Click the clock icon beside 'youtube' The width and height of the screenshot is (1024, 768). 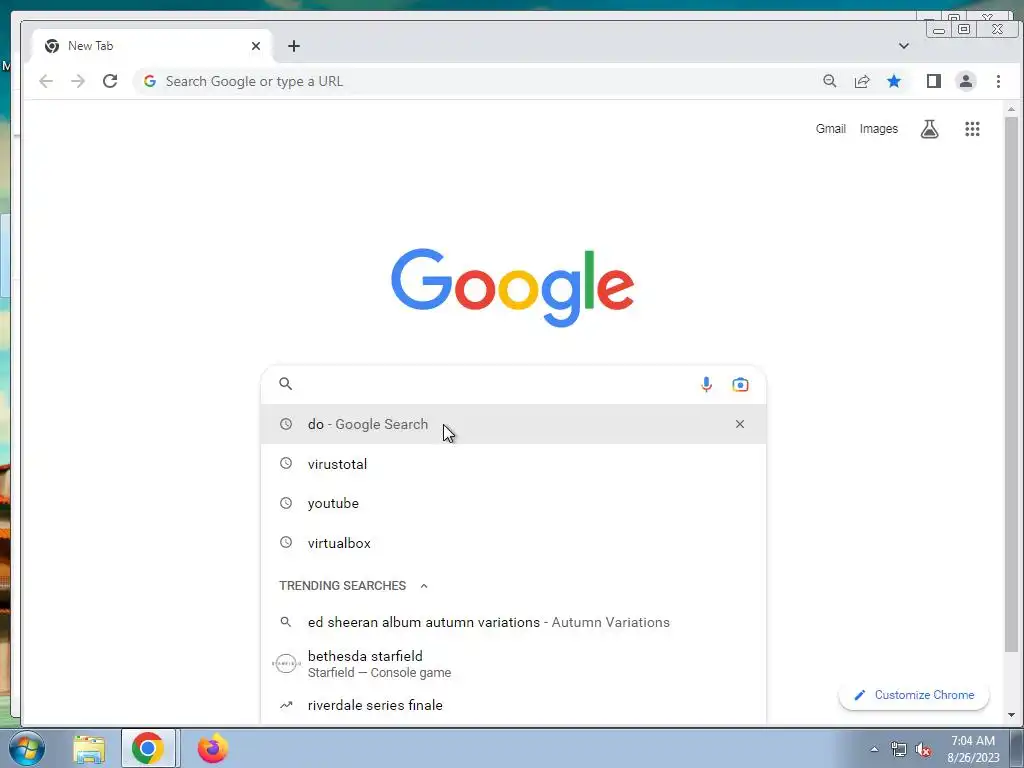(285, 503)
